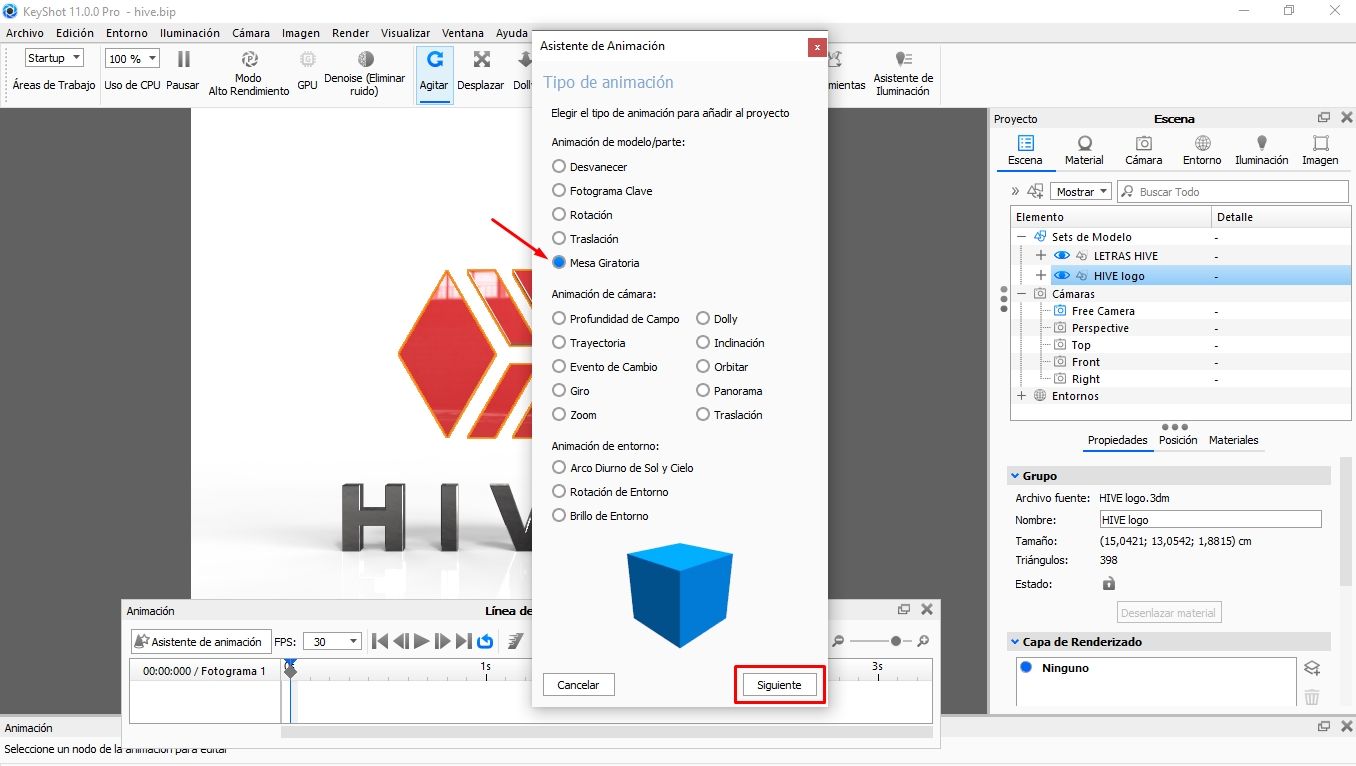Collapse the Cámaras tree node
The image size is (1356, 766).
pyautogui.click(x=1022, y=294)
